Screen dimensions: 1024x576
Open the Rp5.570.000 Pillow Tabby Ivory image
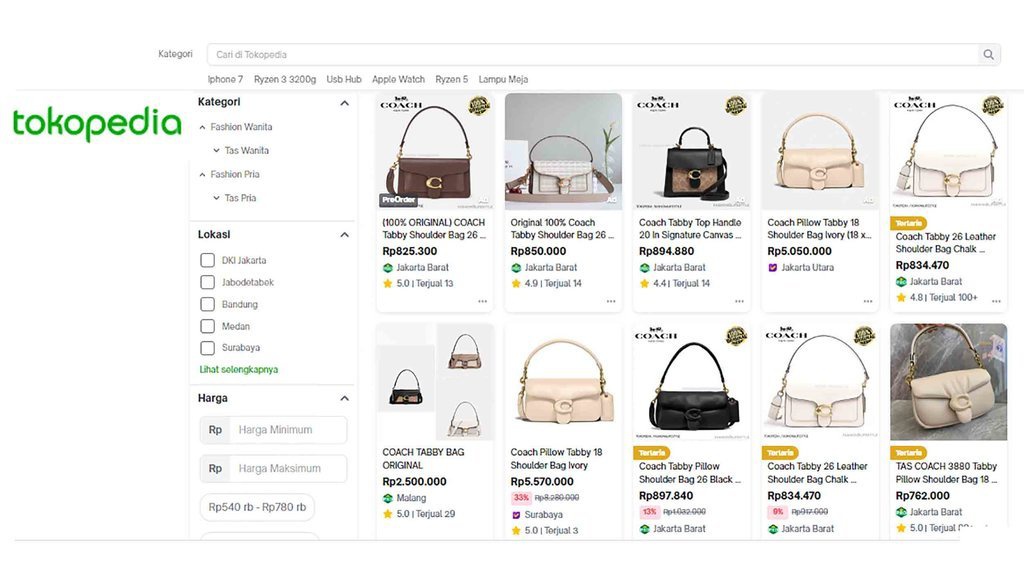[x=563, y=381]
